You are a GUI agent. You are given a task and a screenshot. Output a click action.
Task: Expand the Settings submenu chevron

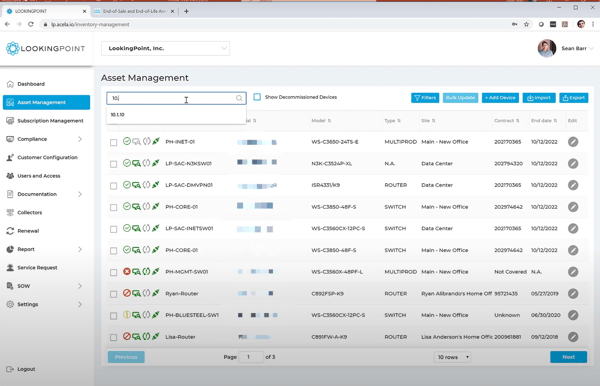click(80, 304)
